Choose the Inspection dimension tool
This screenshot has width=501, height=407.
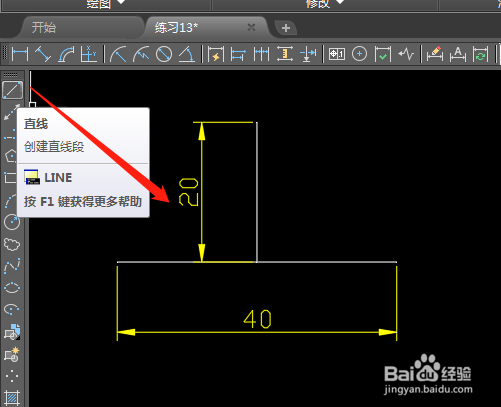click(383, 54)
